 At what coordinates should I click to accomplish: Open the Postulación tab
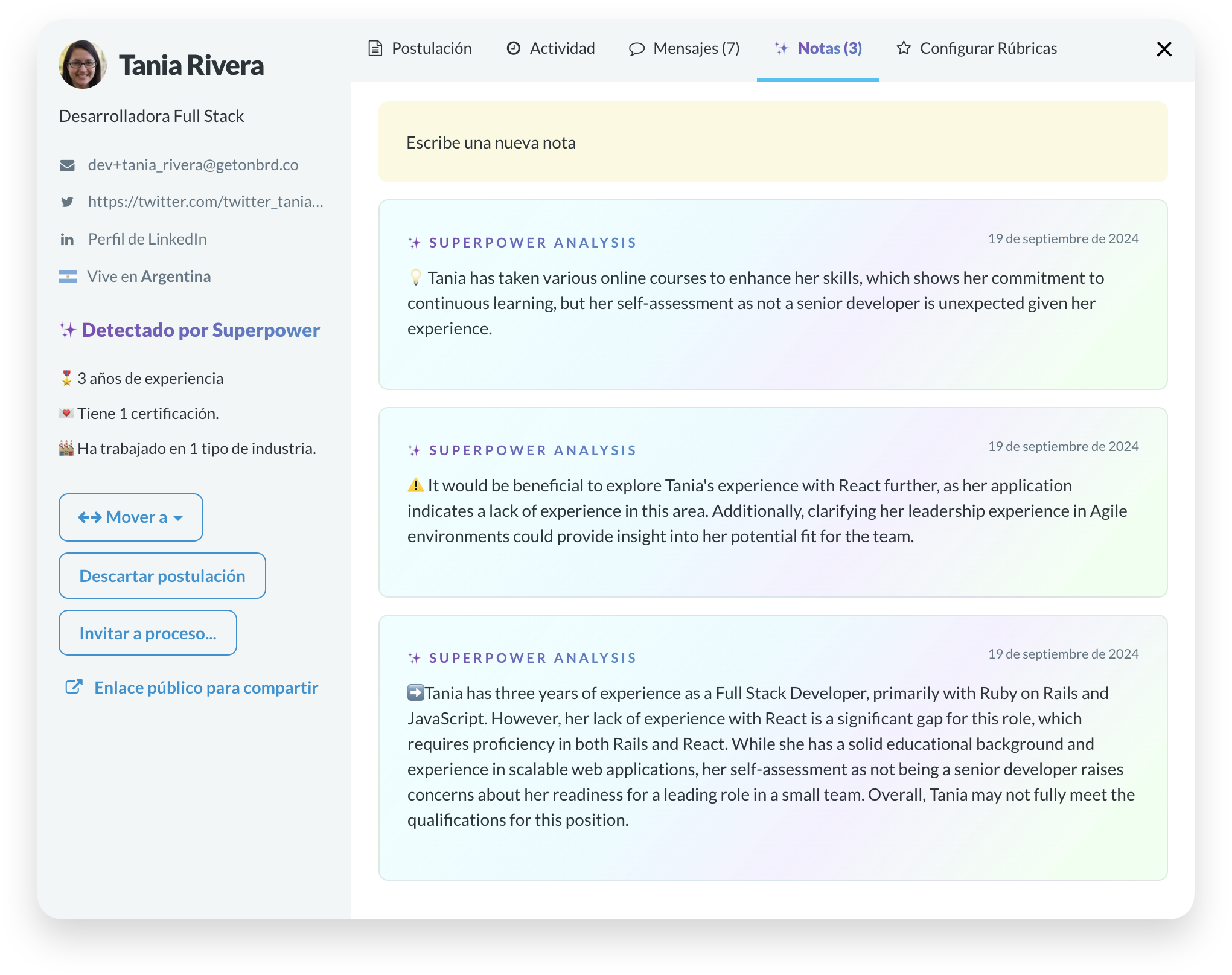tap(420, 48)
